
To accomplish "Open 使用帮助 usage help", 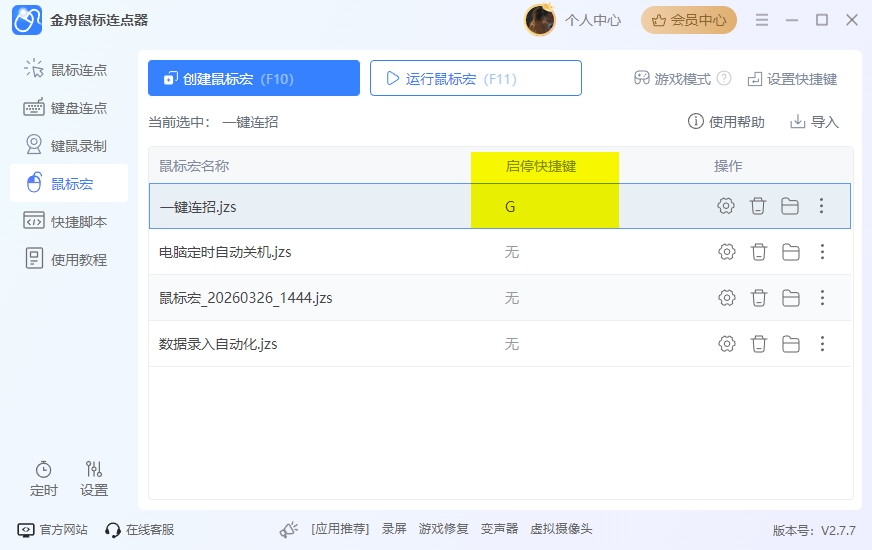I will [726, 122].
